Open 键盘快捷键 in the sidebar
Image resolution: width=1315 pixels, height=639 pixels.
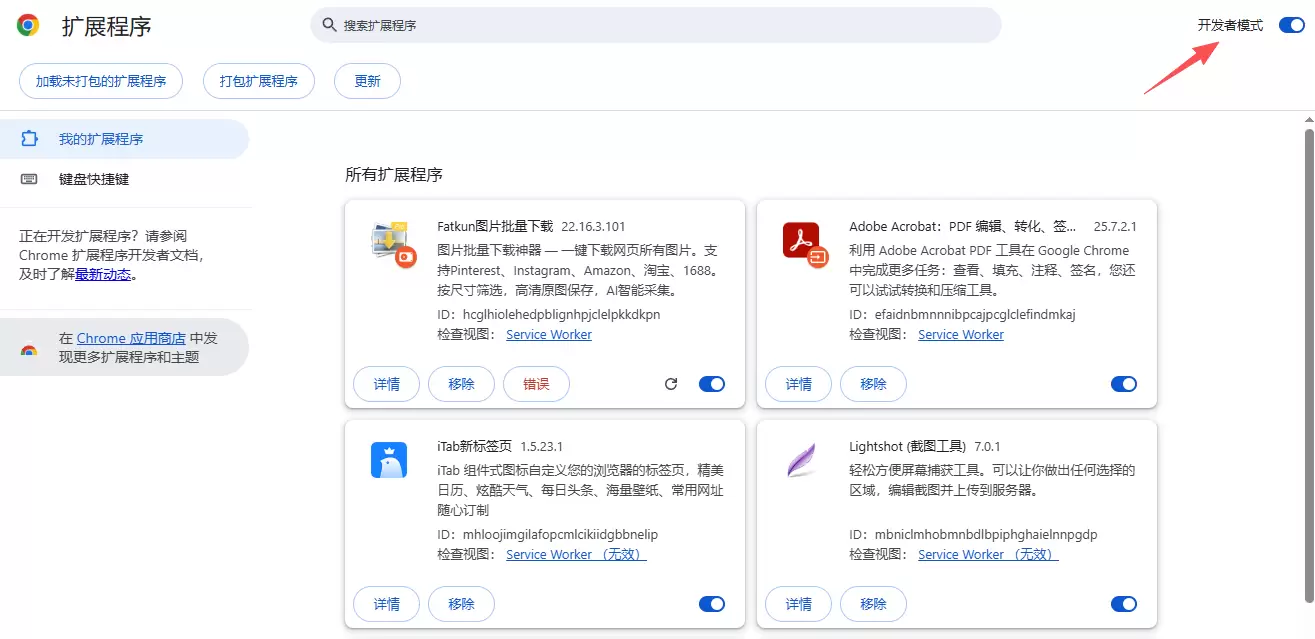[124, 179]
